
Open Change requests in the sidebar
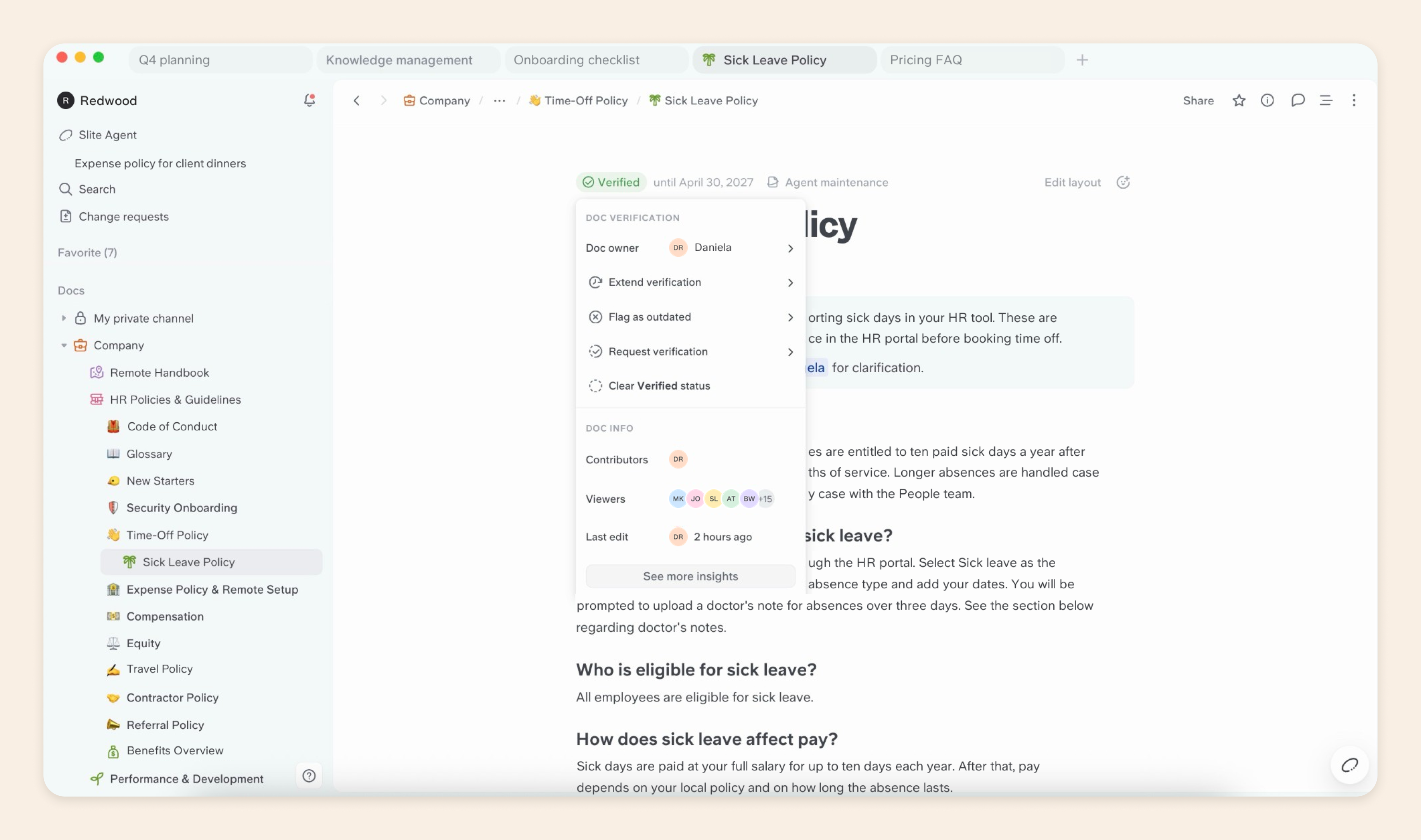click(114, 216)
